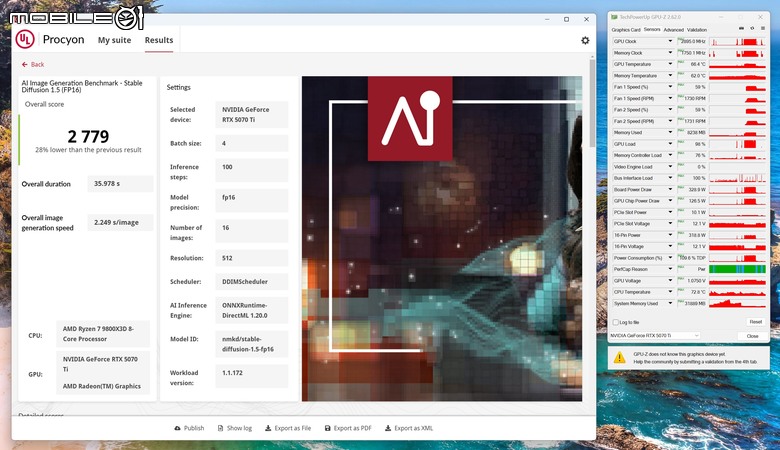Click the Show log document icon
Screen dimensions: 780x450
point(220,428)
